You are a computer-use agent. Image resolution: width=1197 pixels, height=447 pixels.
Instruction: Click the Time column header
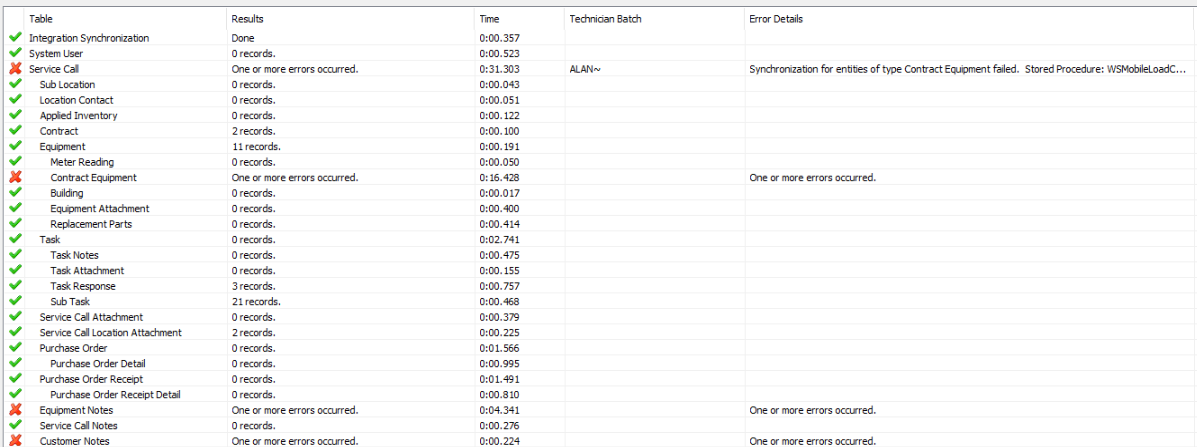click(x=489, y=19)
